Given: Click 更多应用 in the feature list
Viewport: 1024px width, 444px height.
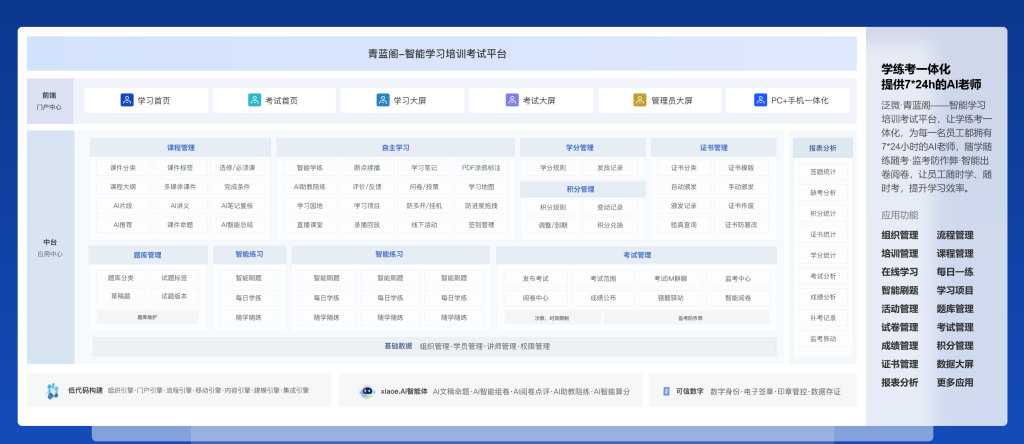Looking at the screenshot, I should coord(955,381).
